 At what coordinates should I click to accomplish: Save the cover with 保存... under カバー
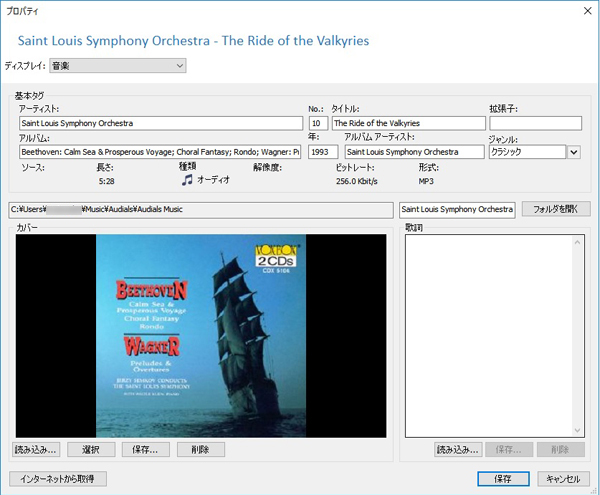tap(145, 450)
